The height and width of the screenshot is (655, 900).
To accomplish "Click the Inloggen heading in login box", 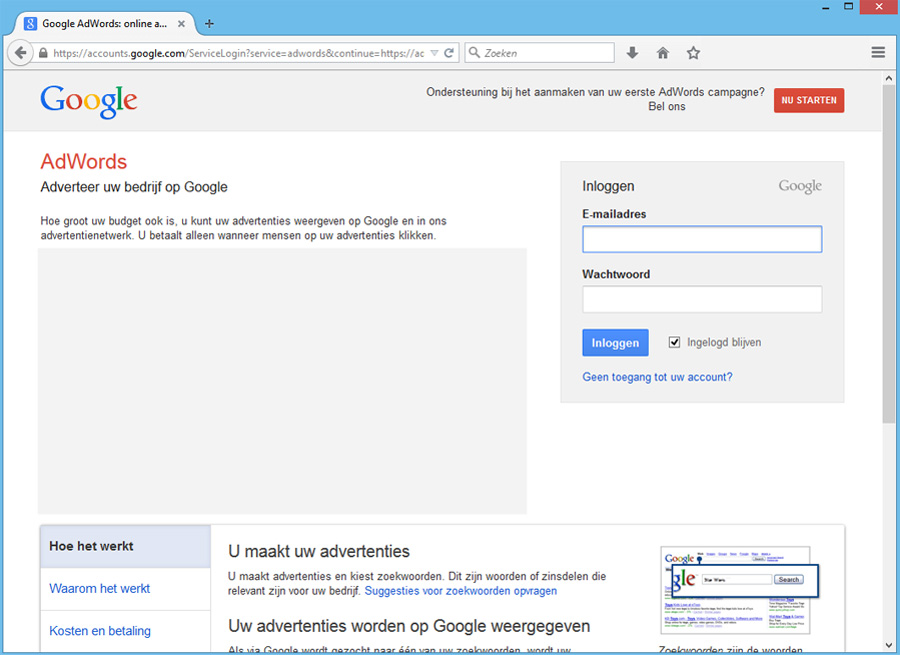I will click(608, 187).
